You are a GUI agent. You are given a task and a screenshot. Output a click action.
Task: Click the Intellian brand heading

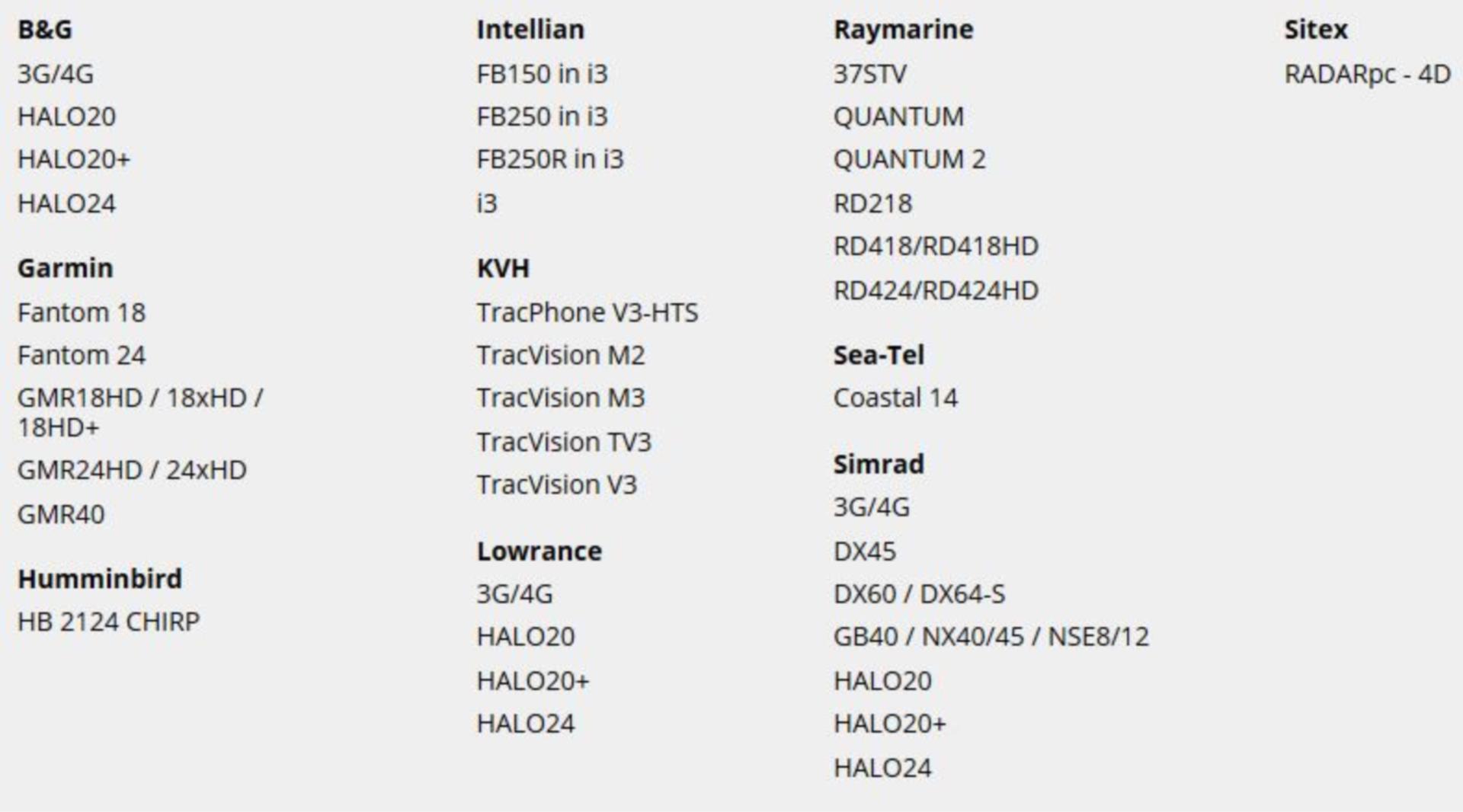click(x=530, y=30)
